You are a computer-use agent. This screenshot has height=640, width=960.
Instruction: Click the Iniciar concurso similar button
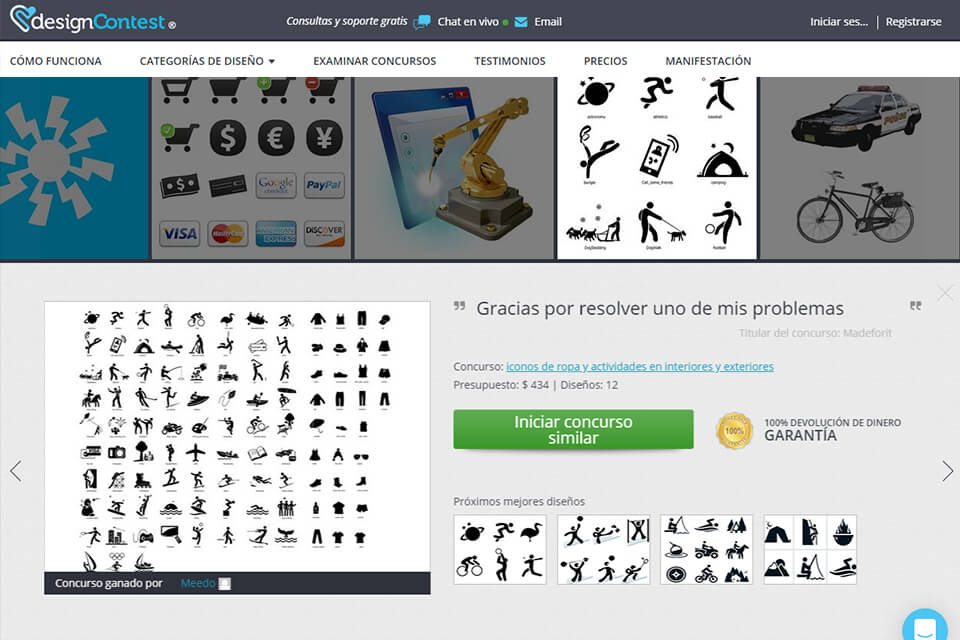tap(574, 429)
